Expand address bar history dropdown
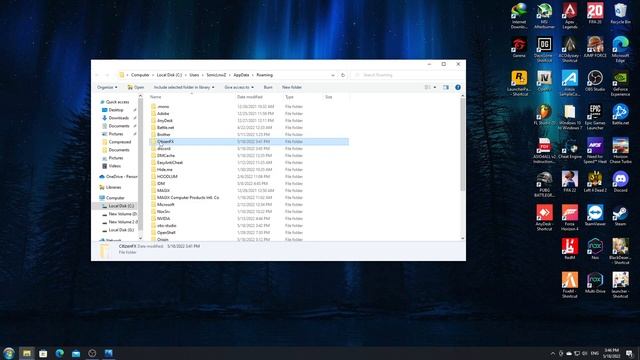Image resolution: width=640 pixels, height=360 pixels. (333, 75)
